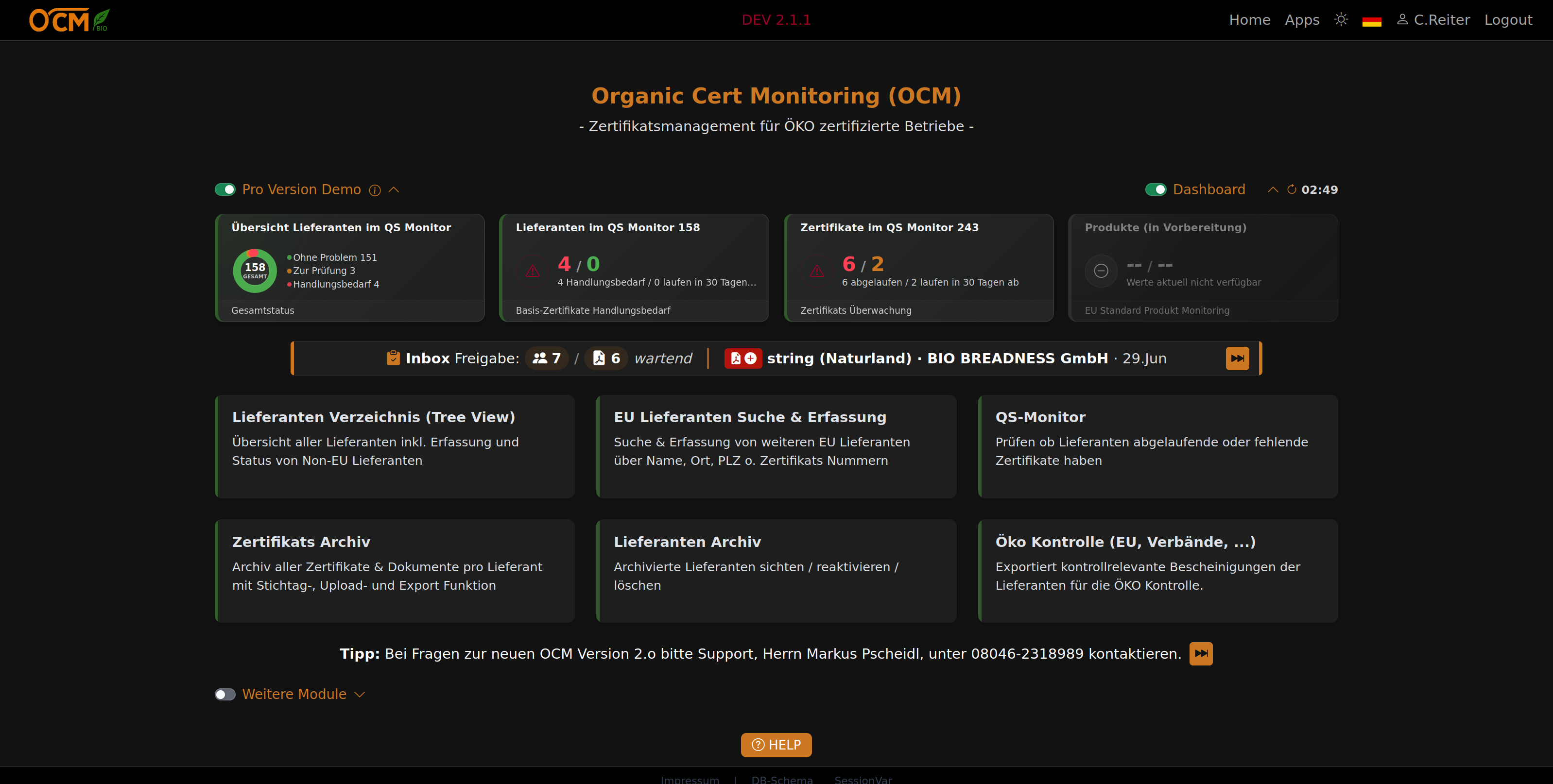Open C.Reiter user menu
Viewport: 1553px width, 784px height.
(1433, 20)
